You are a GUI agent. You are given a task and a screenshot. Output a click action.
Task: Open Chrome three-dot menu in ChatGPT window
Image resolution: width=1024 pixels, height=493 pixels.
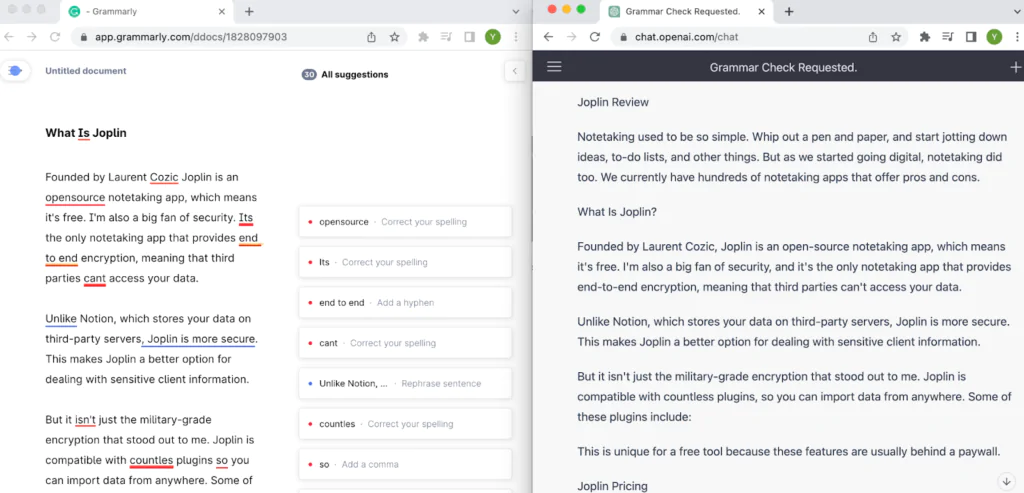pos(1016,37)
